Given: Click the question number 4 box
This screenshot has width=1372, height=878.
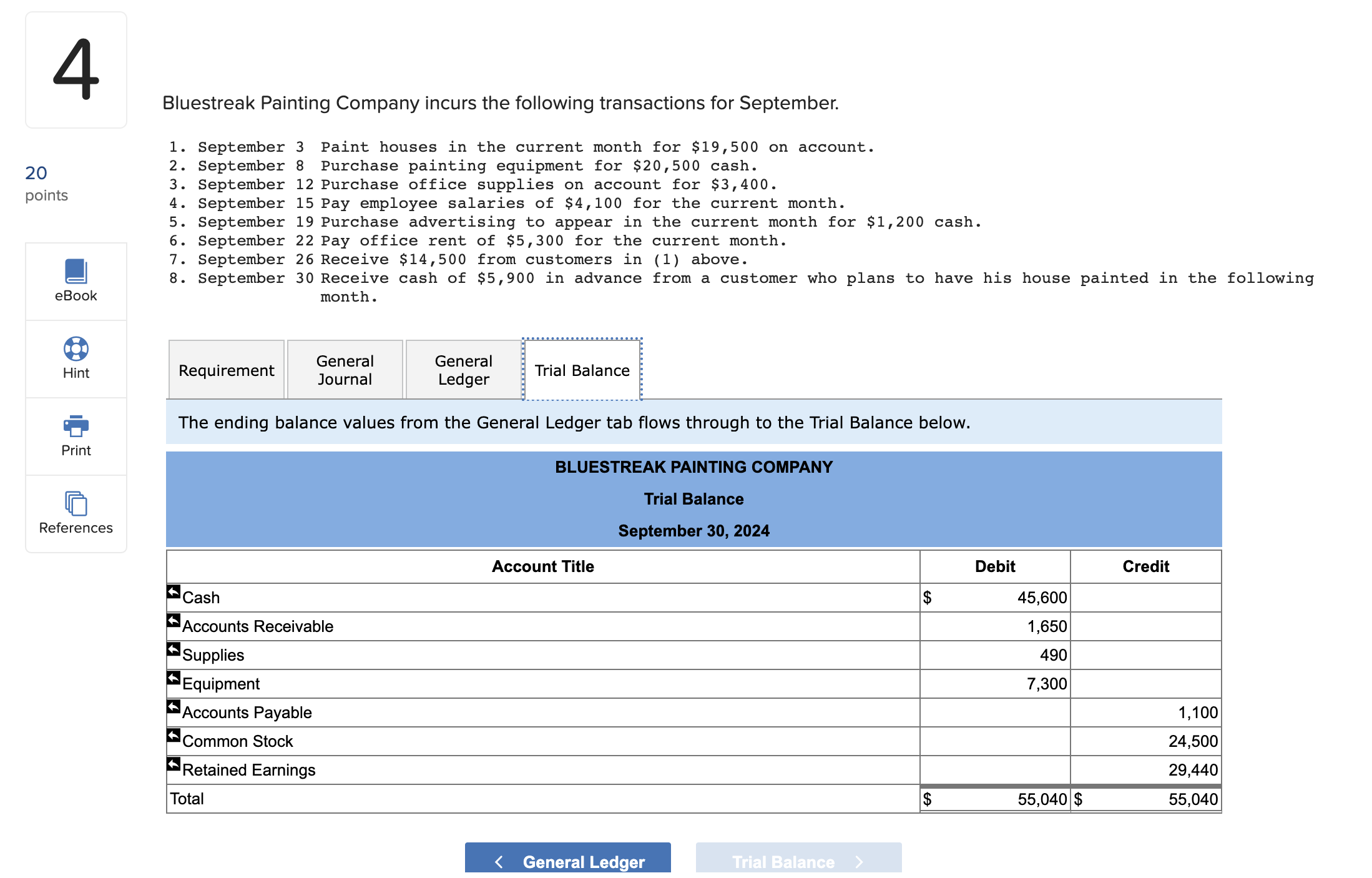Looking at the screenshot, I should (x=76, y=69).
